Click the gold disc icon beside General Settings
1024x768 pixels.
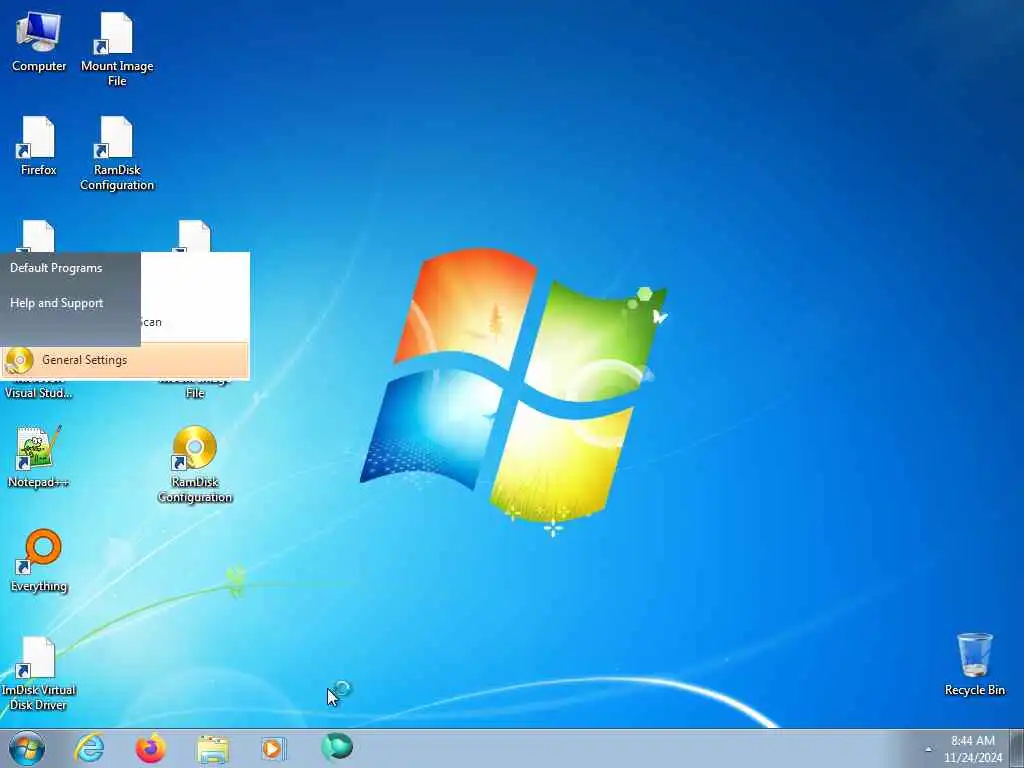(x=20, y=360)
